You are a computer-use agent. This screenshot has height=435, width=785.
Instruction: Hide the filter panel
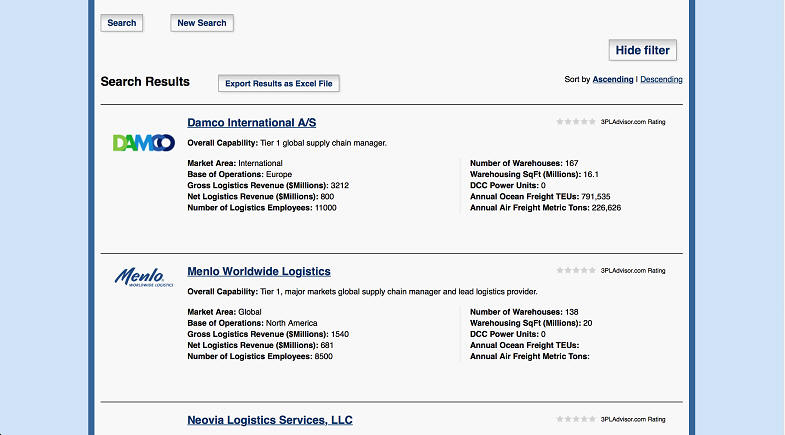coord(643,50)
